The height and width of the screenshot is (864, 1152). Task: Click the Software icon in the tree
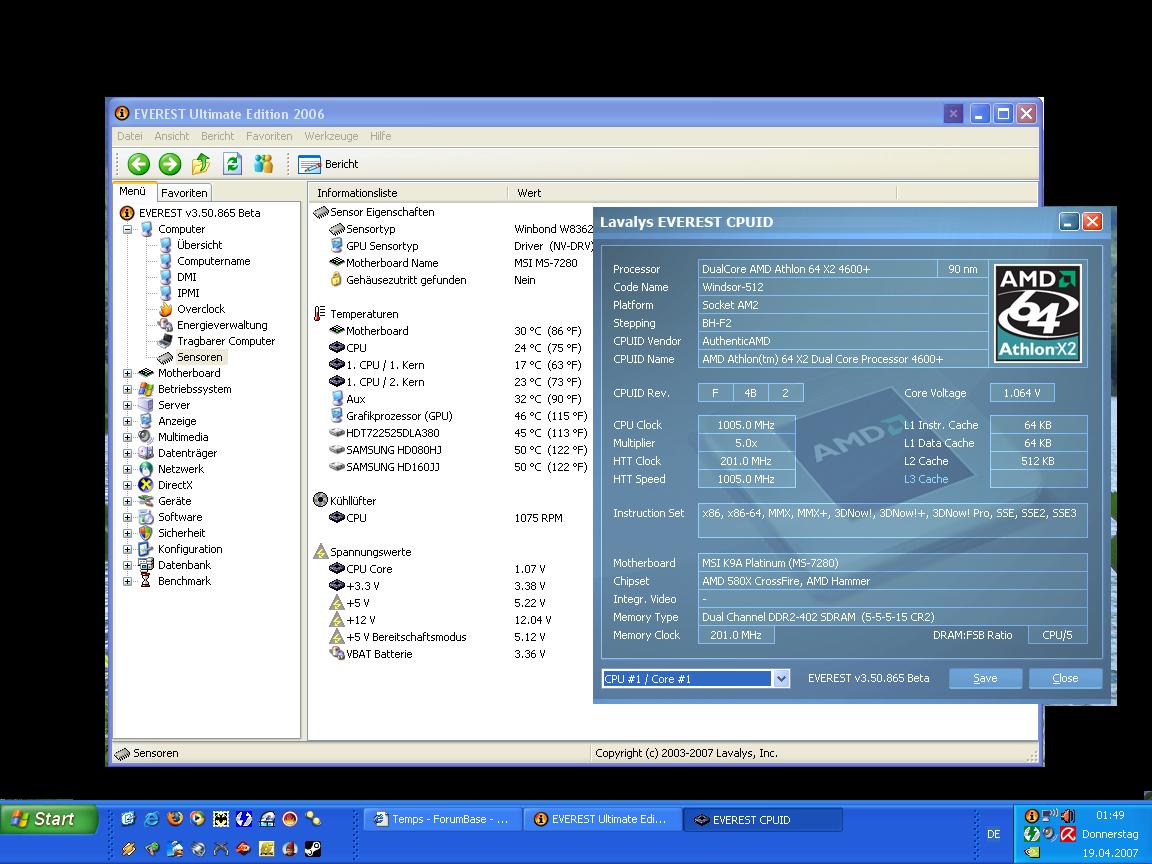(146, 517)
